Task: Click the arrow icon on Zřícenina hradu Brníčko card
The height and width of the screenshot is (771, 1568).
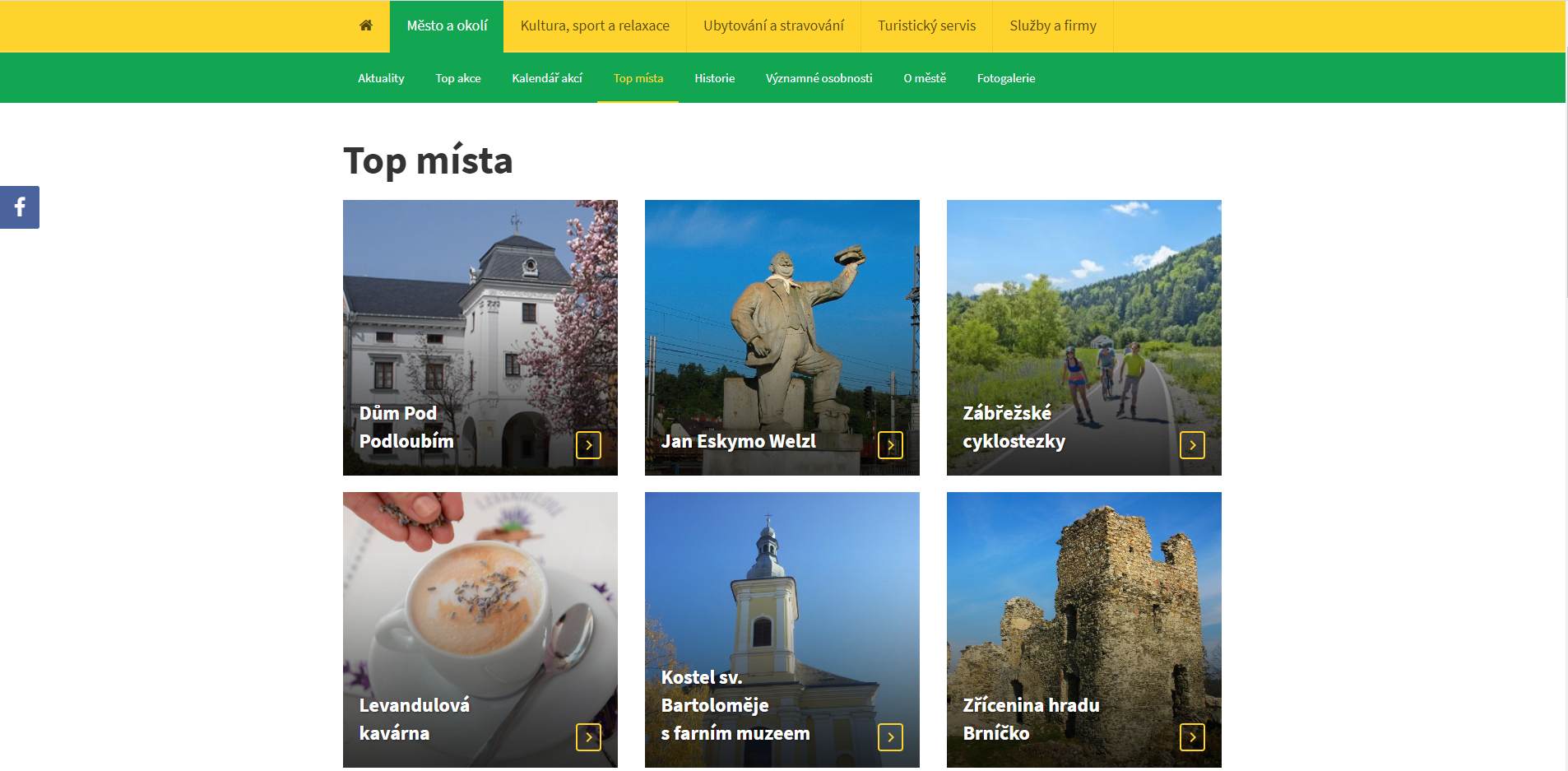Action: click(1192, 737)
